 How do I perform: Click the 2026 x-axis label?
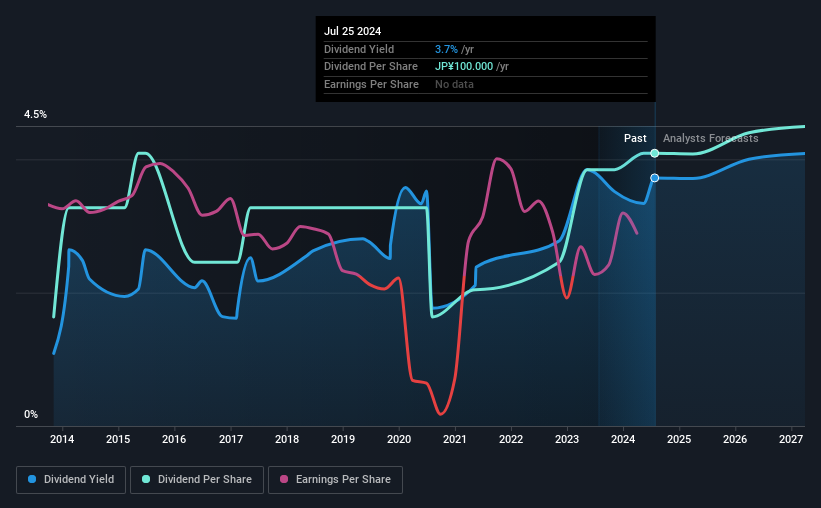coord(735,439)
